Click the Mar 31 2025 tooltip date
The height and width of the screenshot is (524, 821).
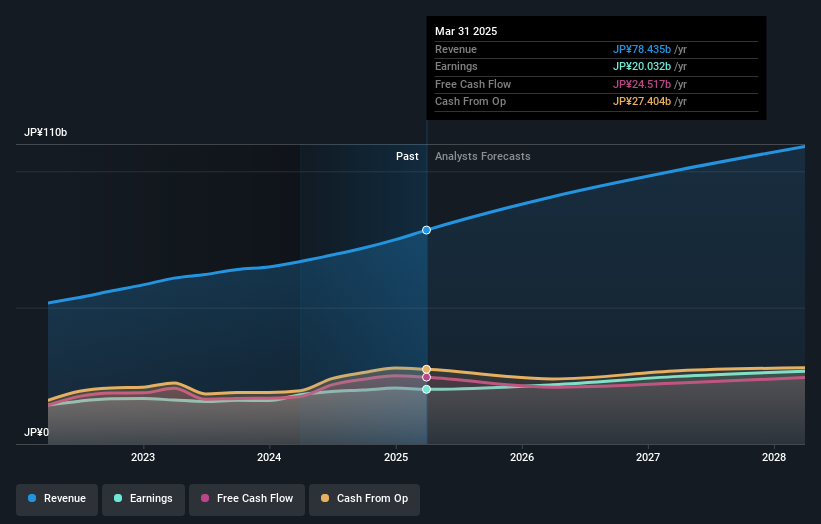(x=466, y=31)
